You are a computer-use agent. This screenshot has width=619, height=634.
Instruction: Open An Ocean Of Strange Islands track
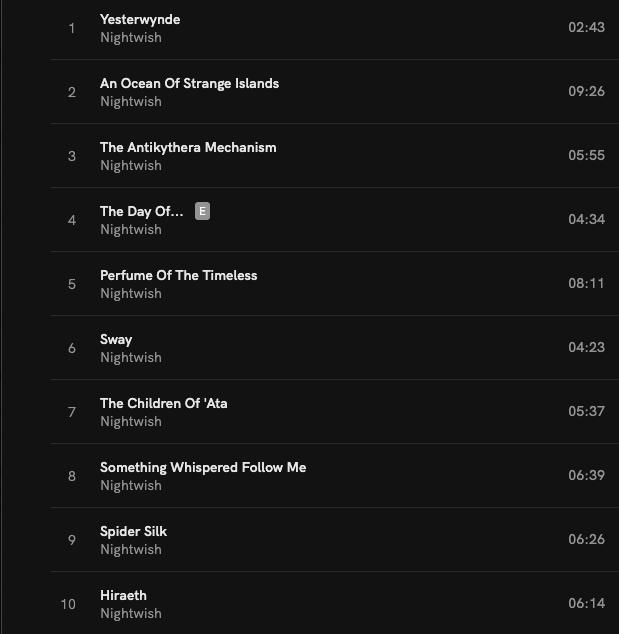pos(189,84)
